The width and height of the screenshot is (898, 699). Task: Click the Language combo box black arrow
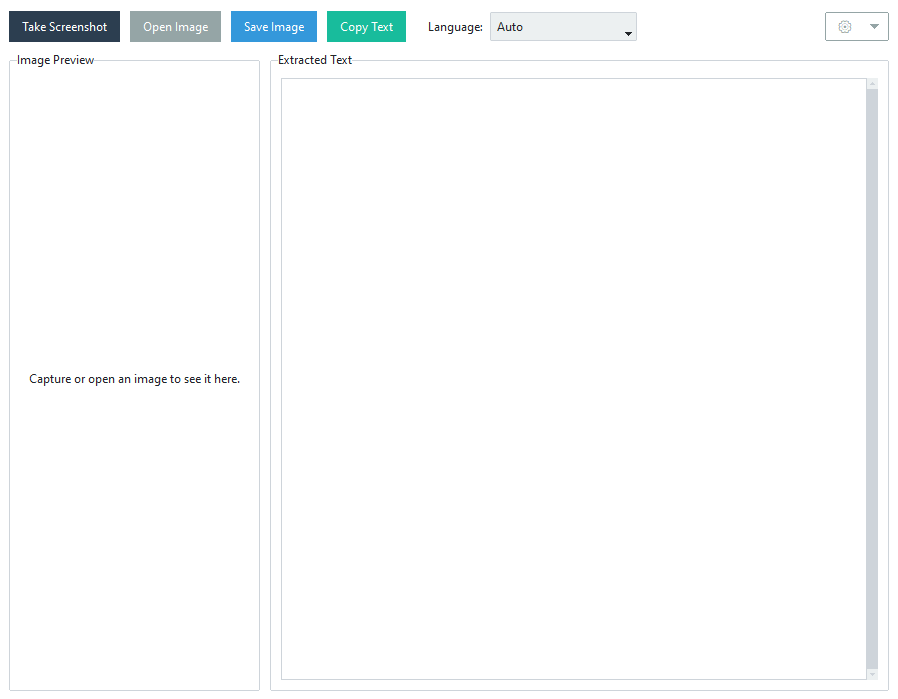tap(628, 33)
